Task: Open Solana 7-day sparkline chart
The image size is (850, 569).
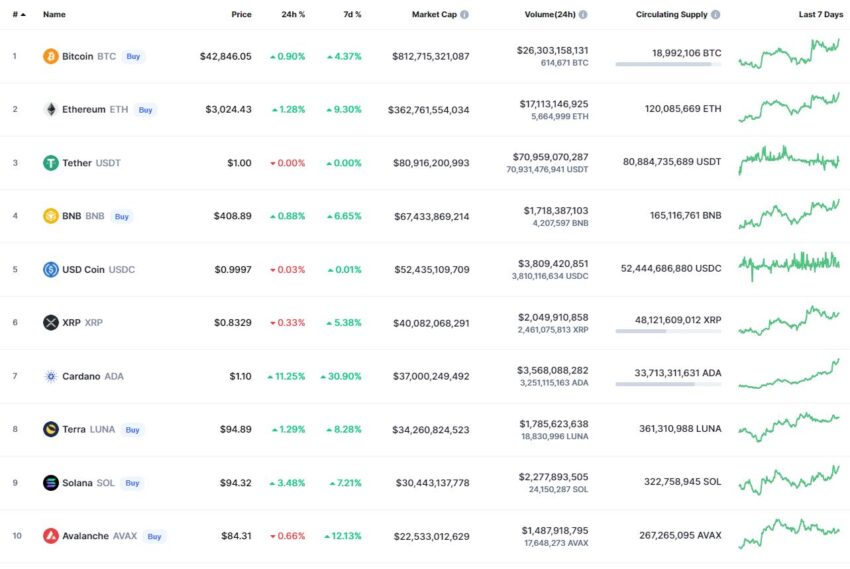Action: 789,480
